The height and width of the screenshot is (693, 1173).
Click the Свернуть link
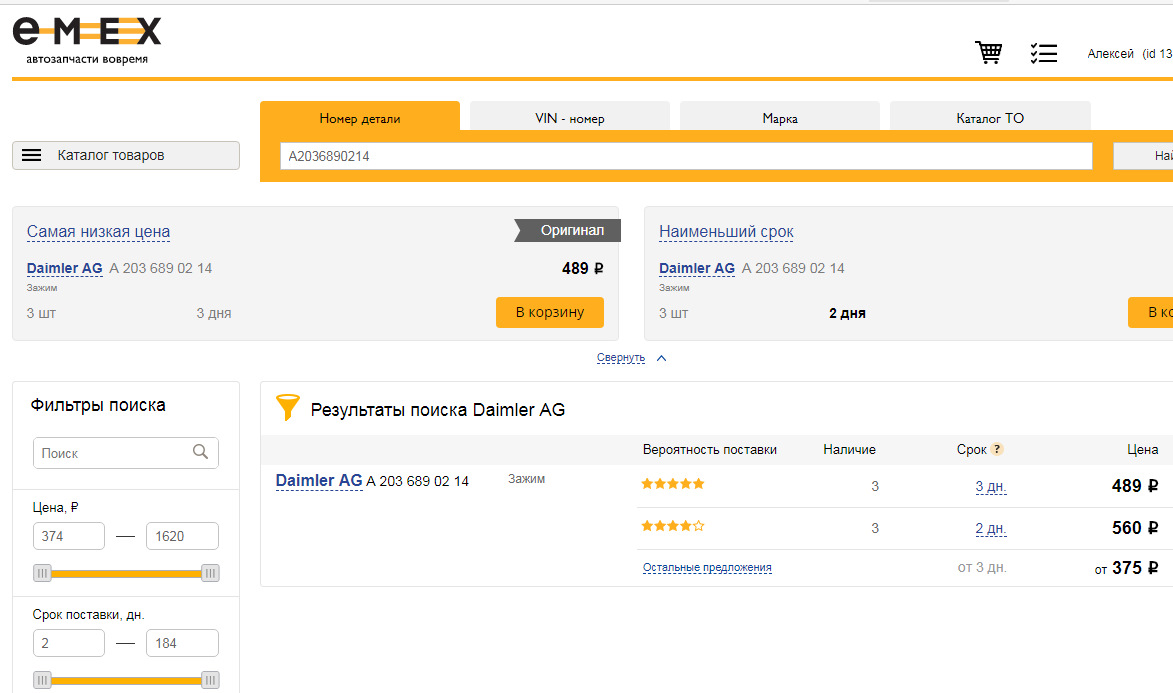pyautogui.click(x=620, y=358)
